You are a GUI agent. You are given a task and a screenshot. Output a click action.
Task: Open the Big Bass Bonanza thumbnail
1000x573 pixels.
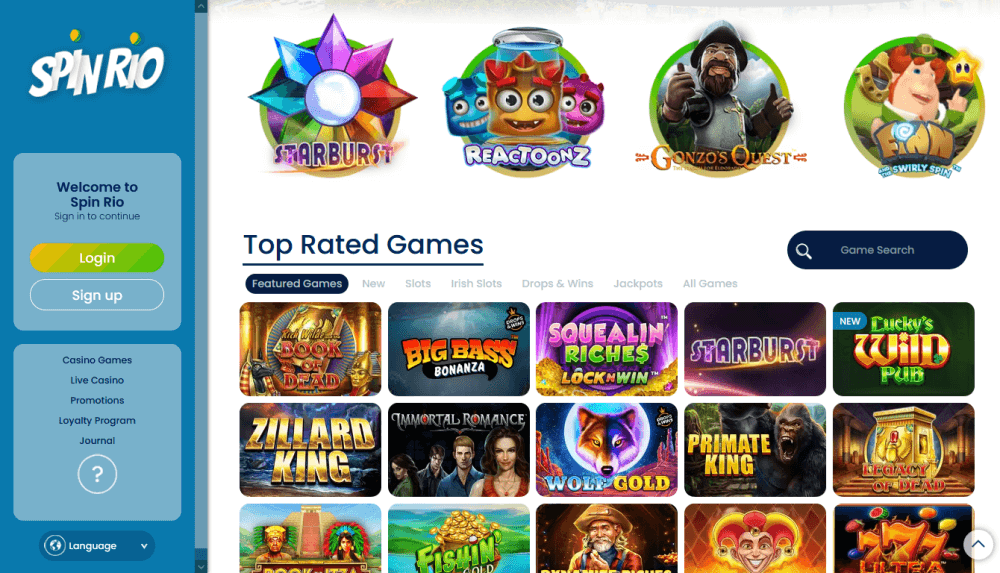pos(459,349)
